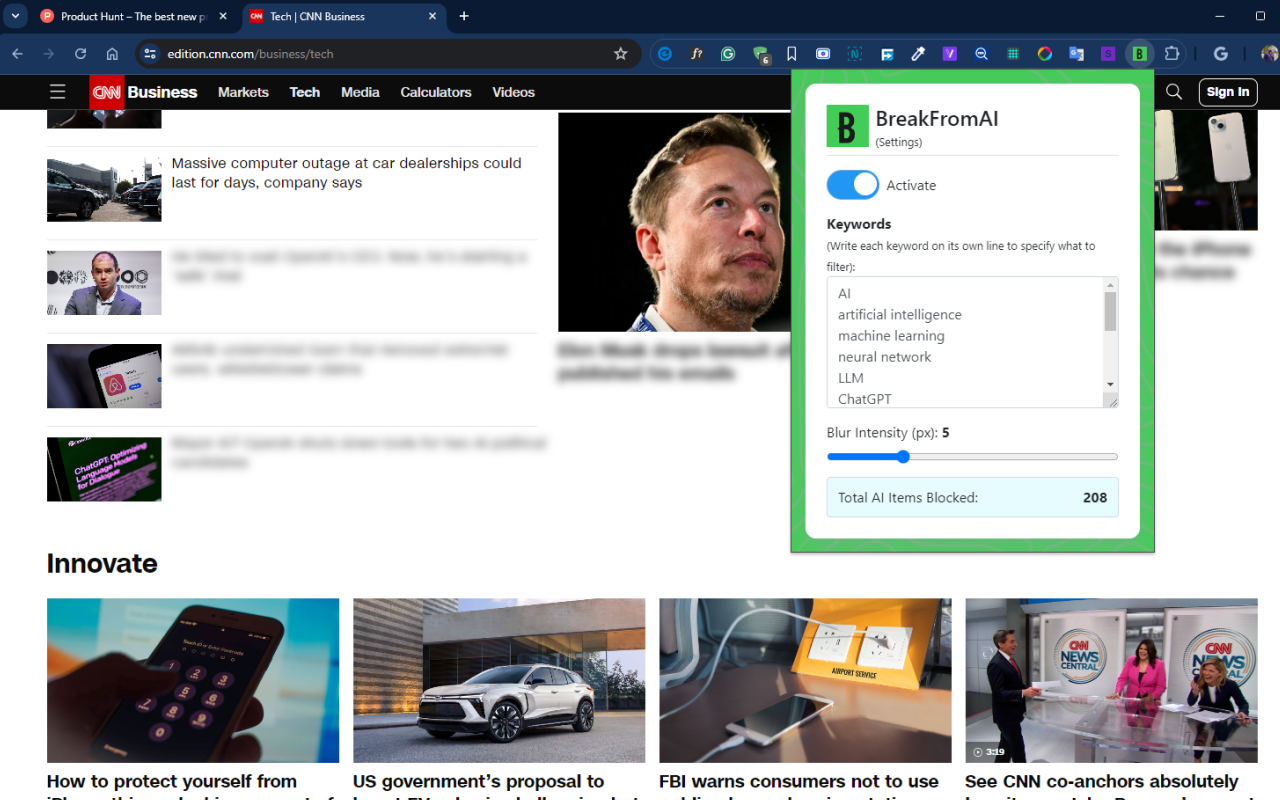Open the Airbnb phone story thumbnail

(x=104, y=376)
